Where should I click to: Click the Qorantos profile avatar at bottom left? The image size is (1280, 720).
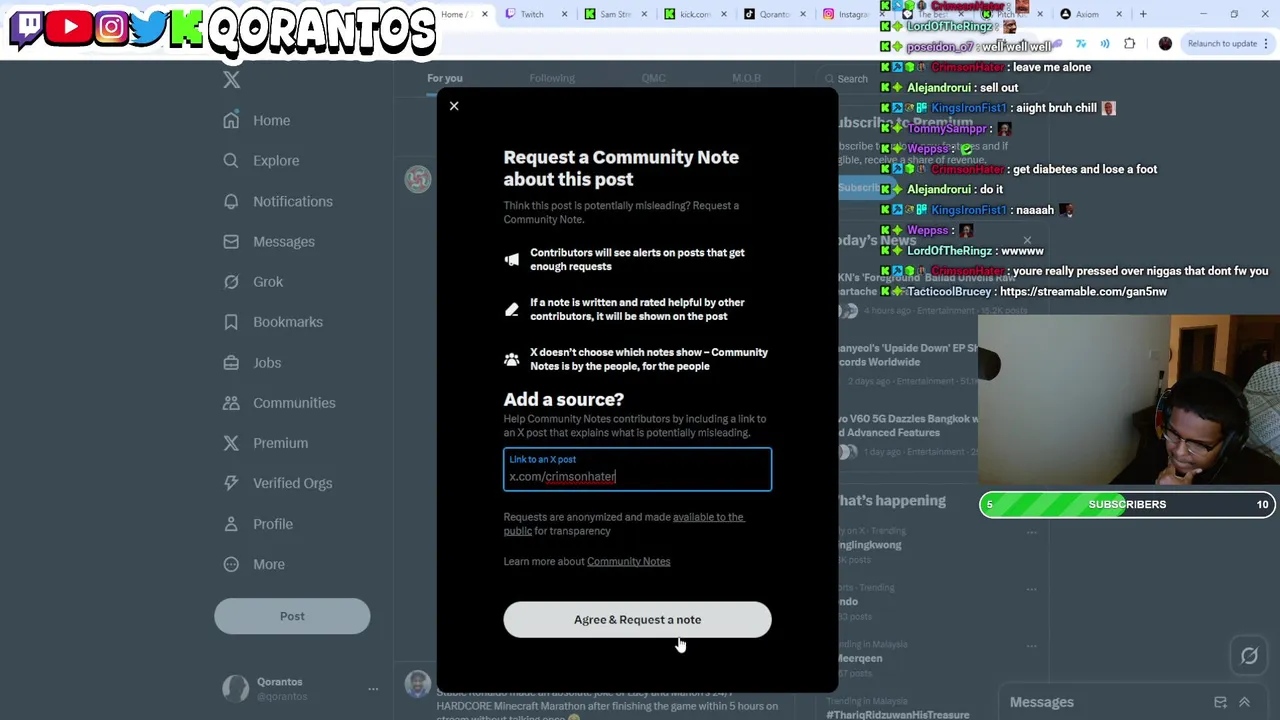235,688
